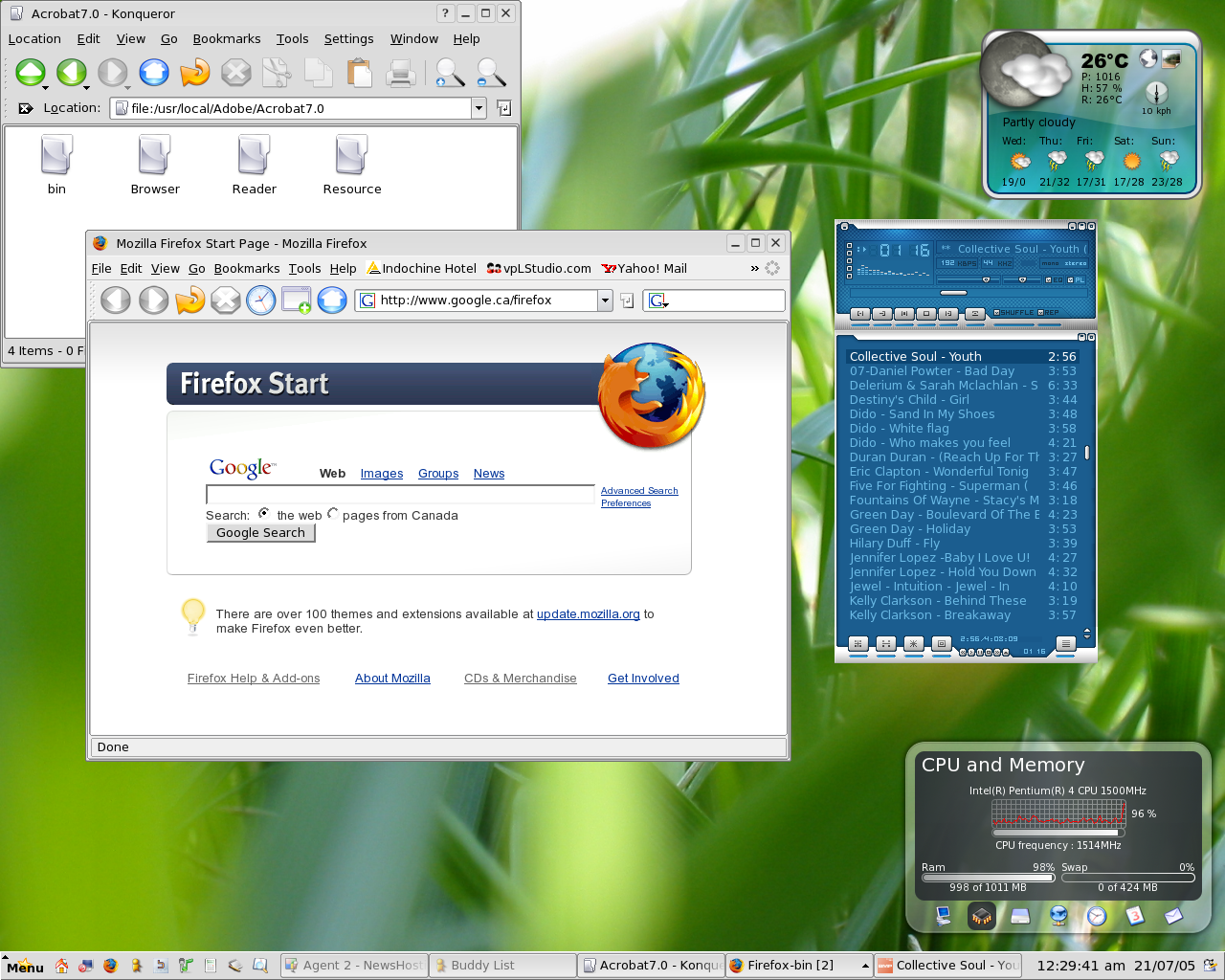Click the CPU chip icon in system monitor widget
This screenshot has width=1225, height=980.
[x=981, y=917]
